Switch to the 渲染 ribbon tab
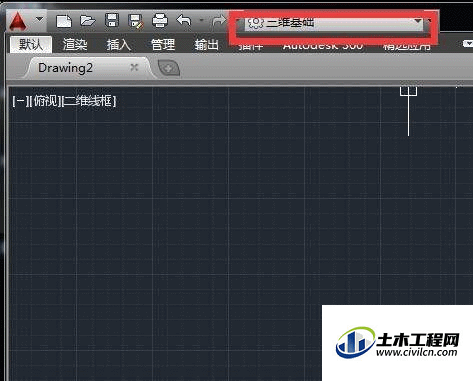The width and height of the screenshot is (473, 381). tap(75, 45)
